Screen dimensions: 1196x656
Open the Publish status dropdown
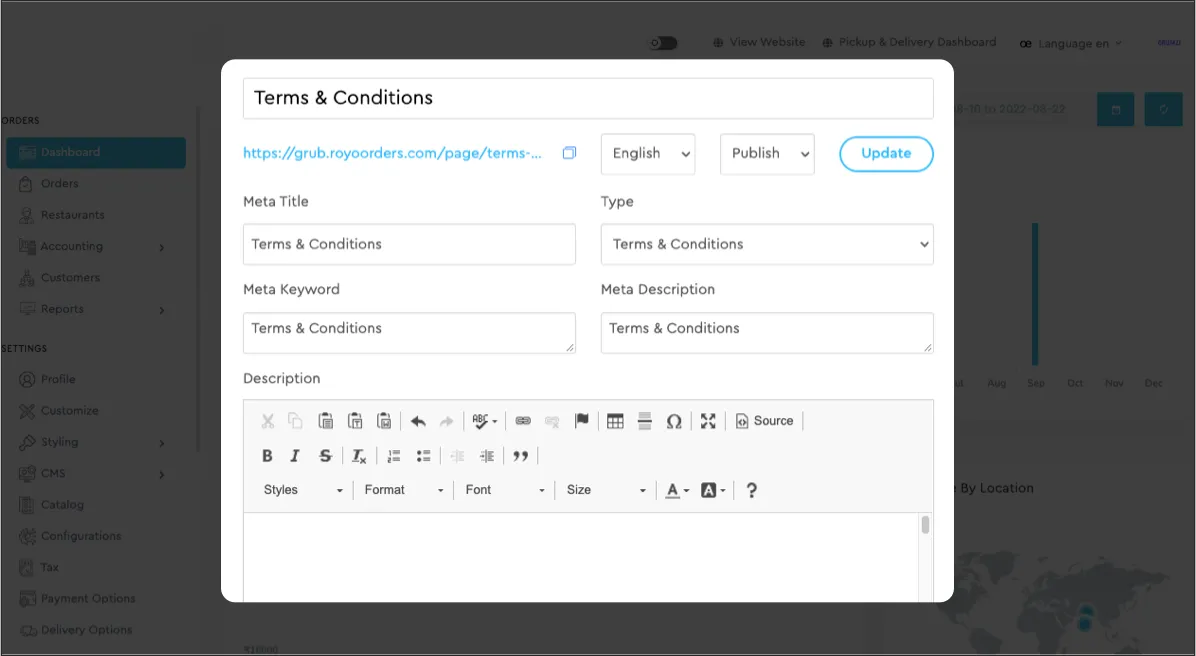click(x=767, y=154)
